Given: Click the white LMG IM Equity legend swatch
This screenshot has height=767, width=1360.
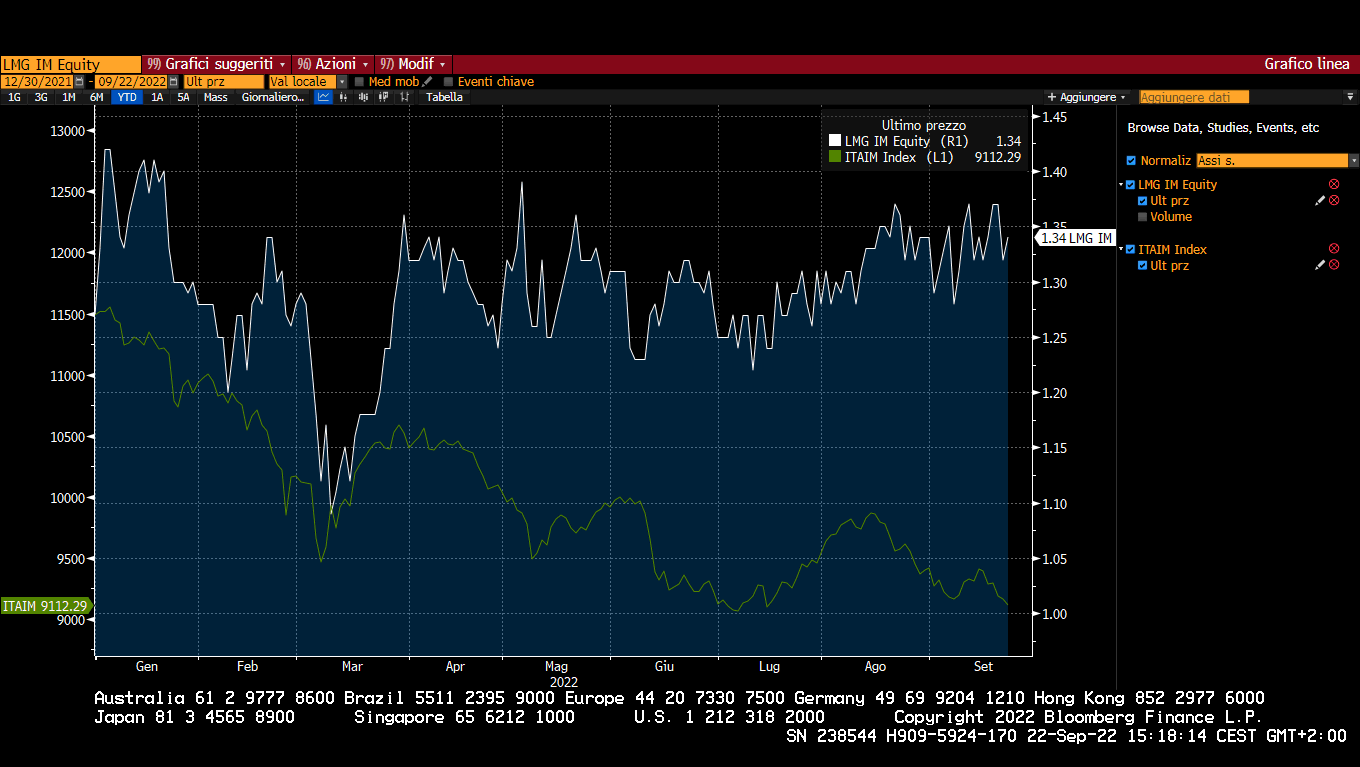Looking at the screenshot, I should [x=835, y=142].
